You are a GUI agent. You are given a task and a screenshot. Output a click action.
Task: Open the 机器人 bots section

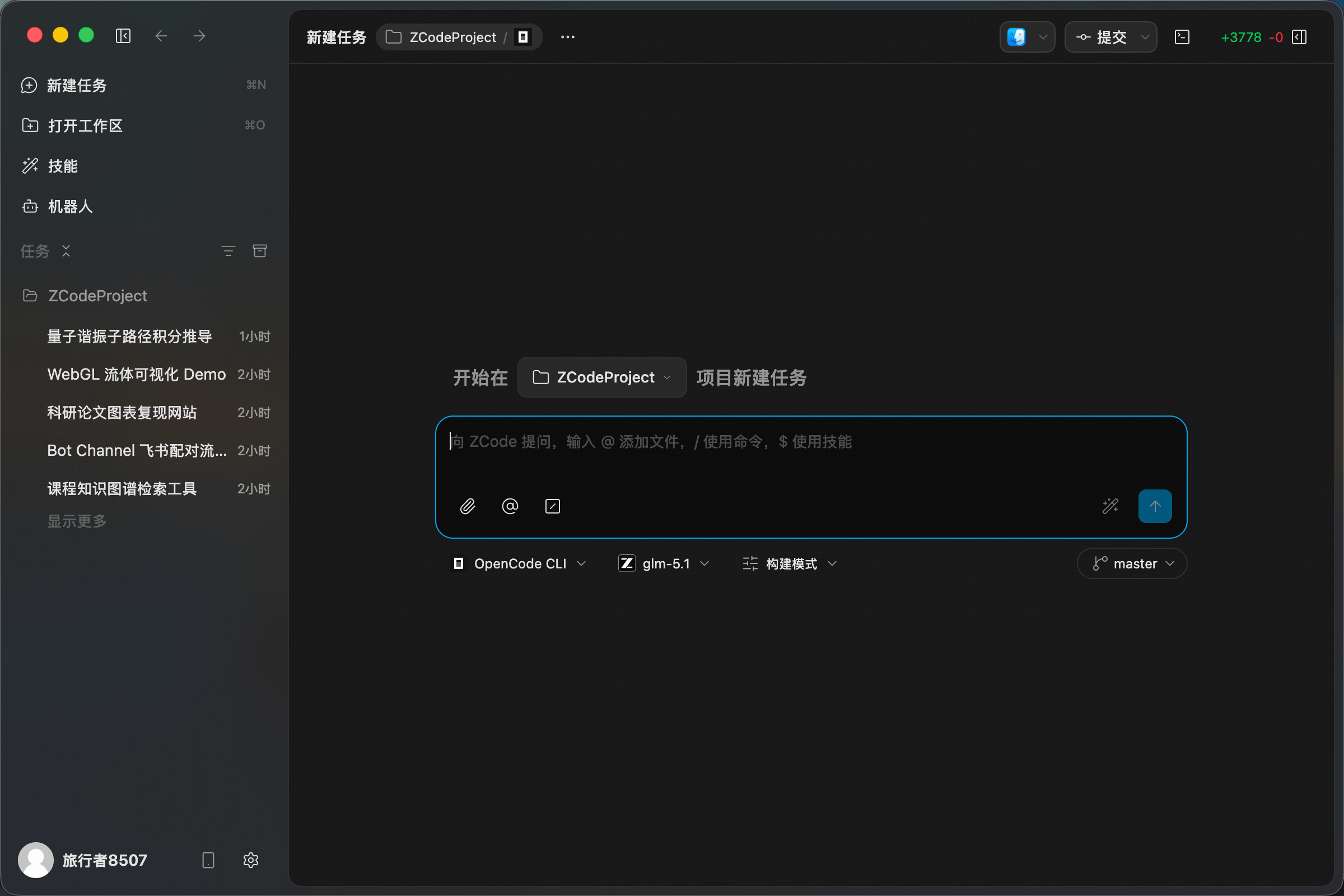tap(143, 206)
